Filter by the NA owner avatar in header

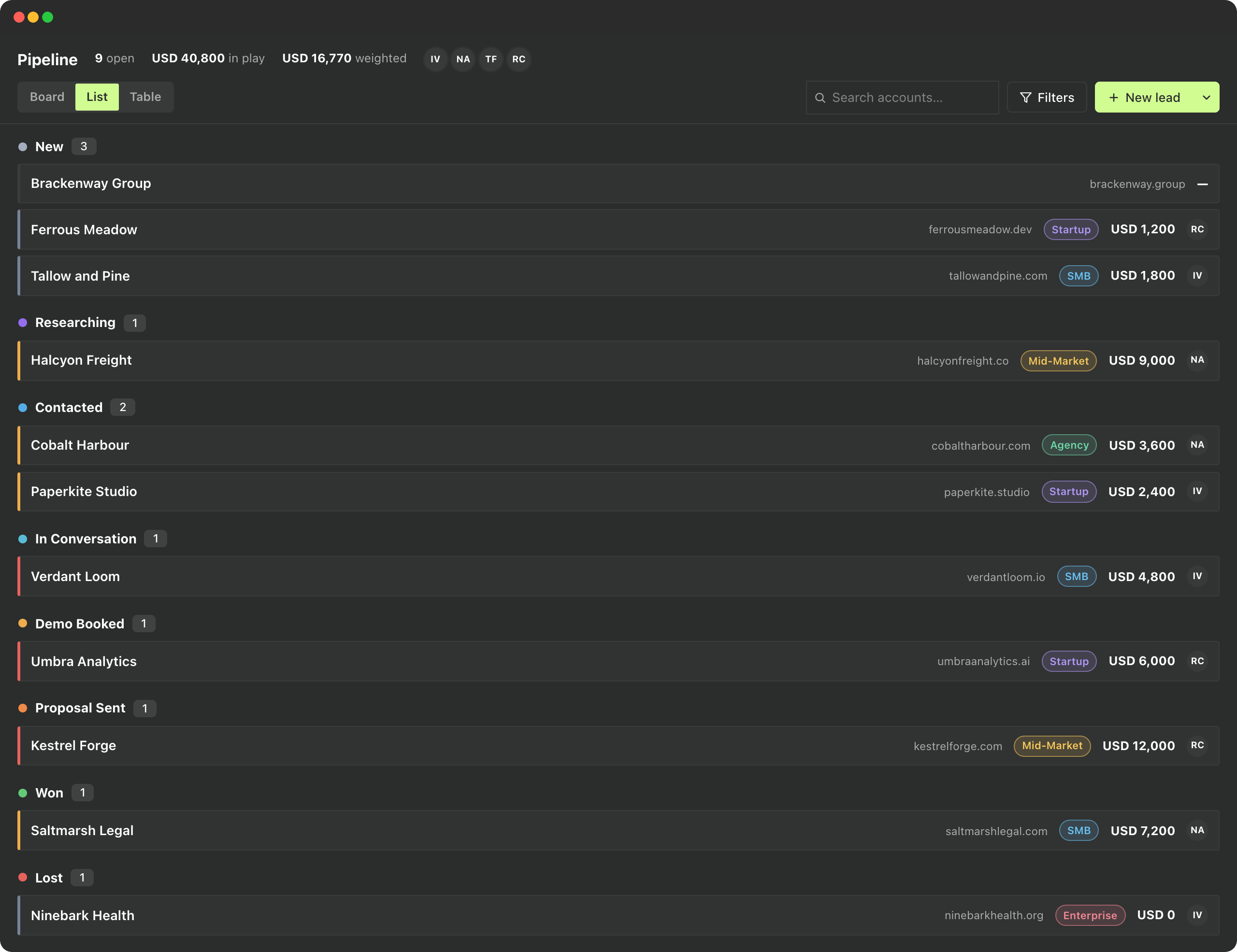(x=463, y=59)
